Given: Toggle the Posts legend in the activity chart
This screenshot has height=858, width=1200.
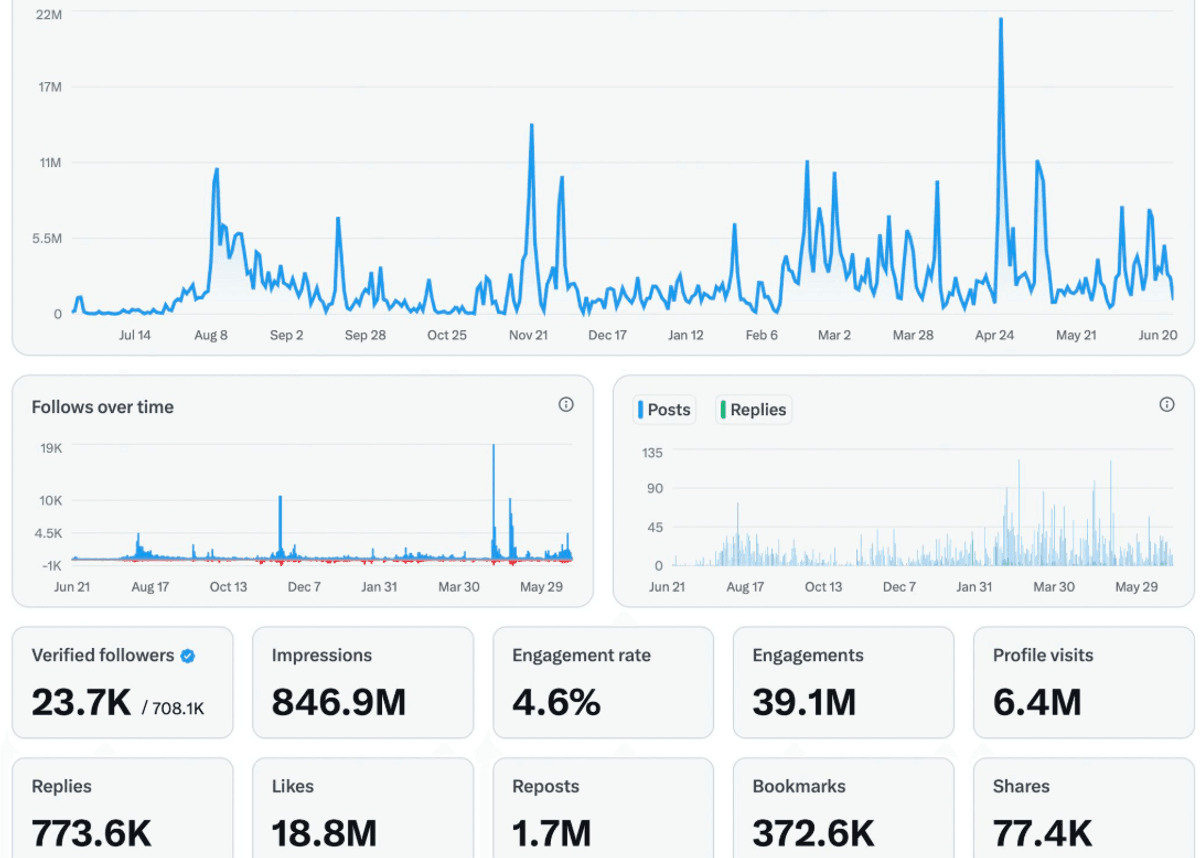Looking at the screenshot, I should point(664,410).
